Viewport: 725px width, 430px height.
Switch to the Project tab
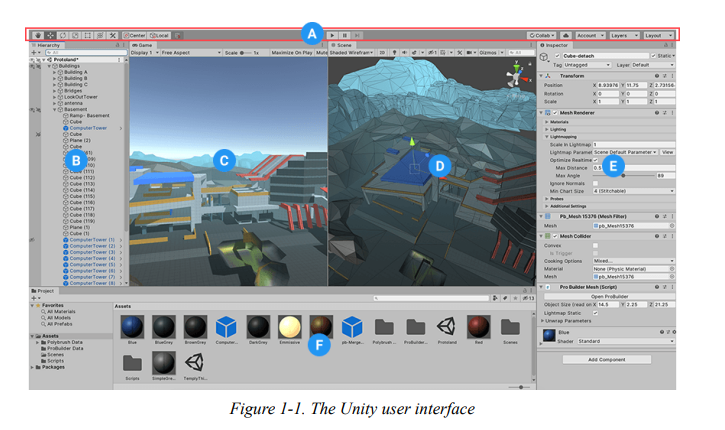pyautogui.click(x=43, y=291)
